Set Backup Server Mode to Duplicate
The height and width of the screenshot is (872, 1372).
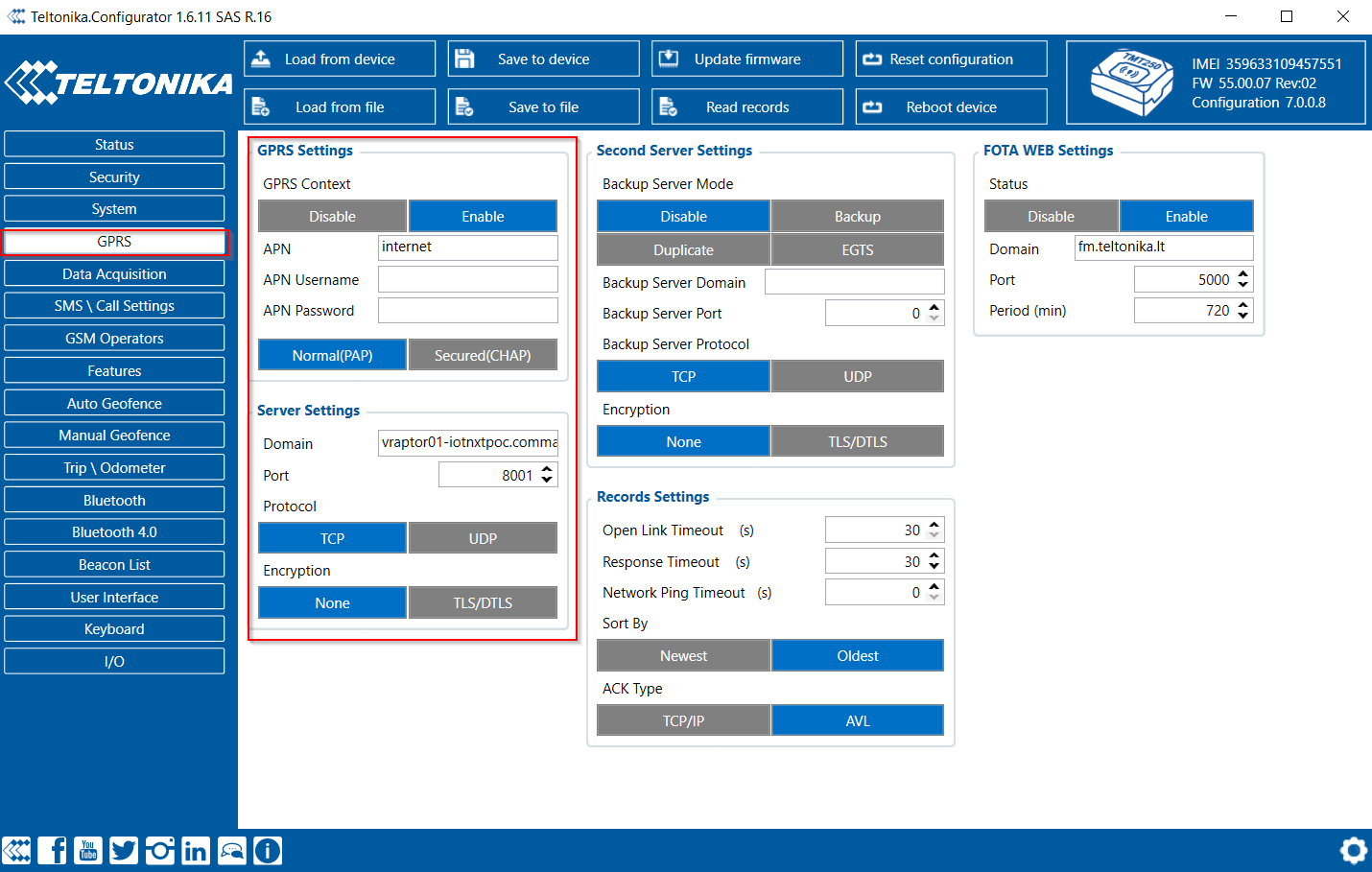click(x=683, y=249)
